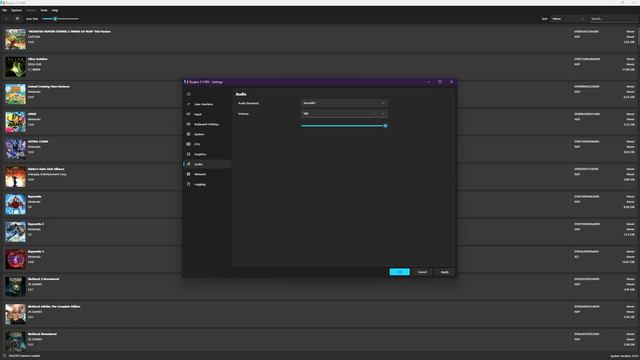Image resolution: width=640 pixels, height=360 pixels.
Task: Select the Animal Crossing New Horizons thumbnail
Action: (16, 94)
